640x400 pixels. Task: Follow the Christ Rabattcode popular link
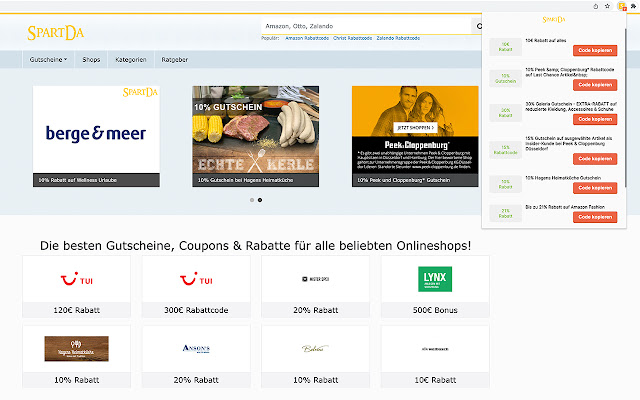pos(352,38)
